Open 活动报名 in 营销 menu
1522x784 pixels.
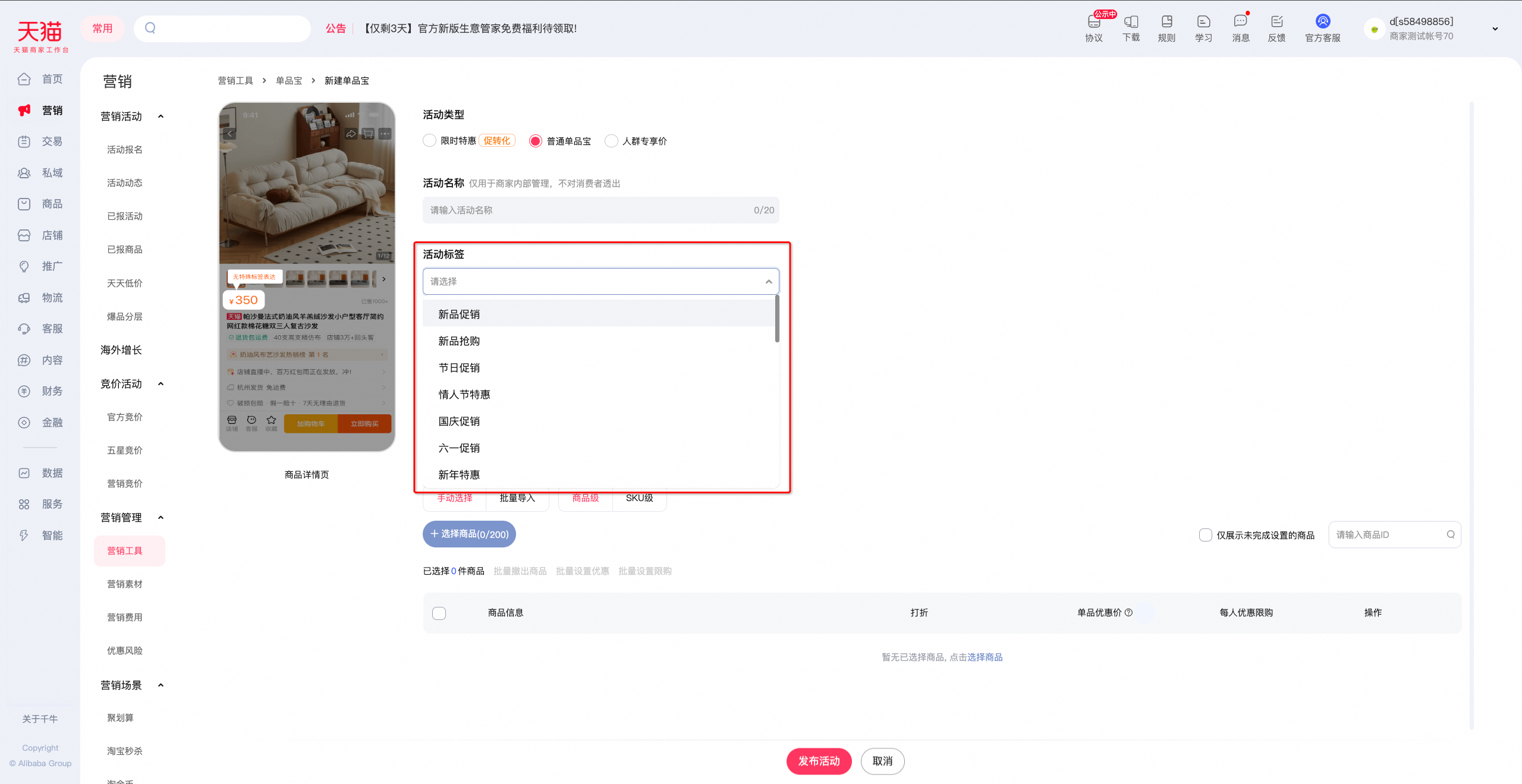pyautogui.click(x=125, y=149)
